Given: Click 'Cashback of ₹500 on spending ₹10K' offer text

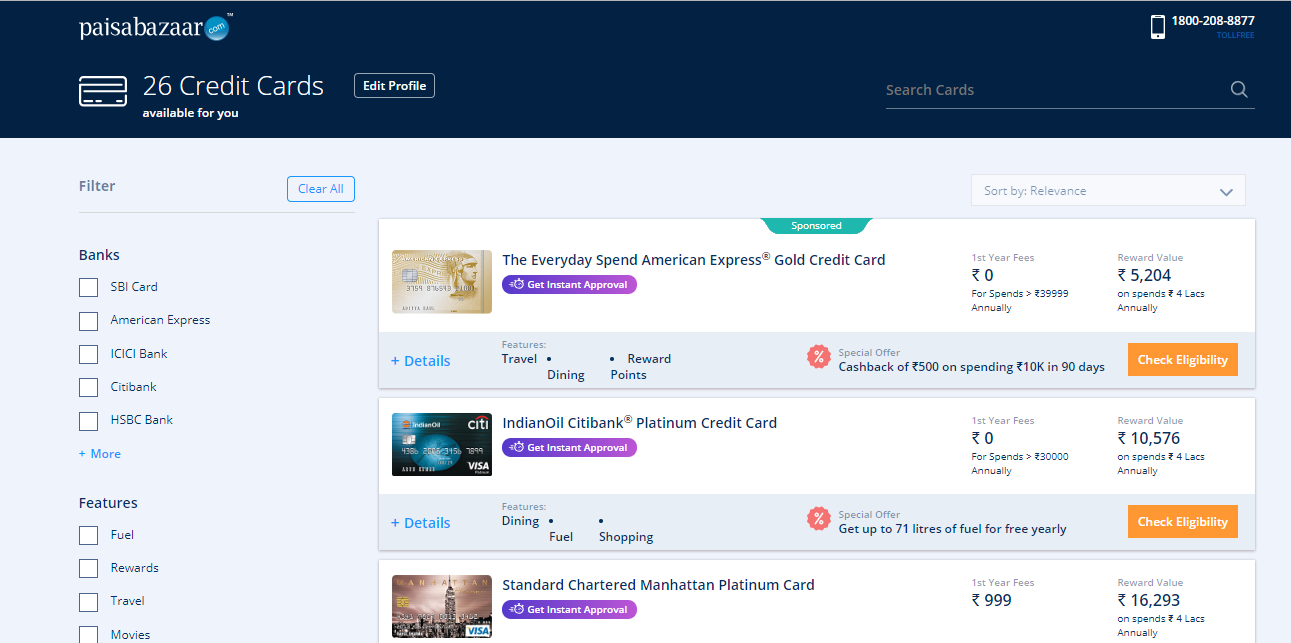Looking at the screenshot, I should pyautogui.click(x=972, y=367).
